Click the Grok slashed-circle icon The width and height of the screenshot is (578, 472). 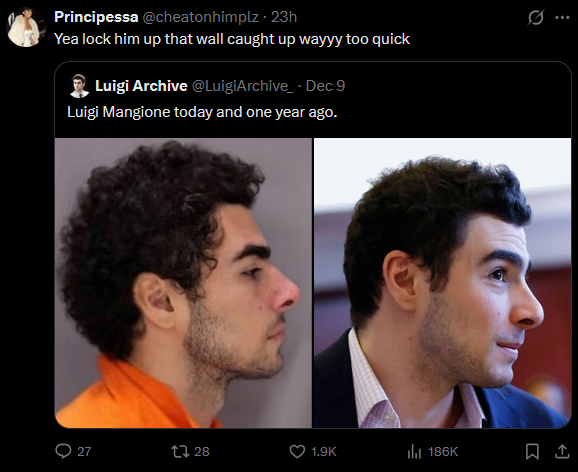pos(535,17)
